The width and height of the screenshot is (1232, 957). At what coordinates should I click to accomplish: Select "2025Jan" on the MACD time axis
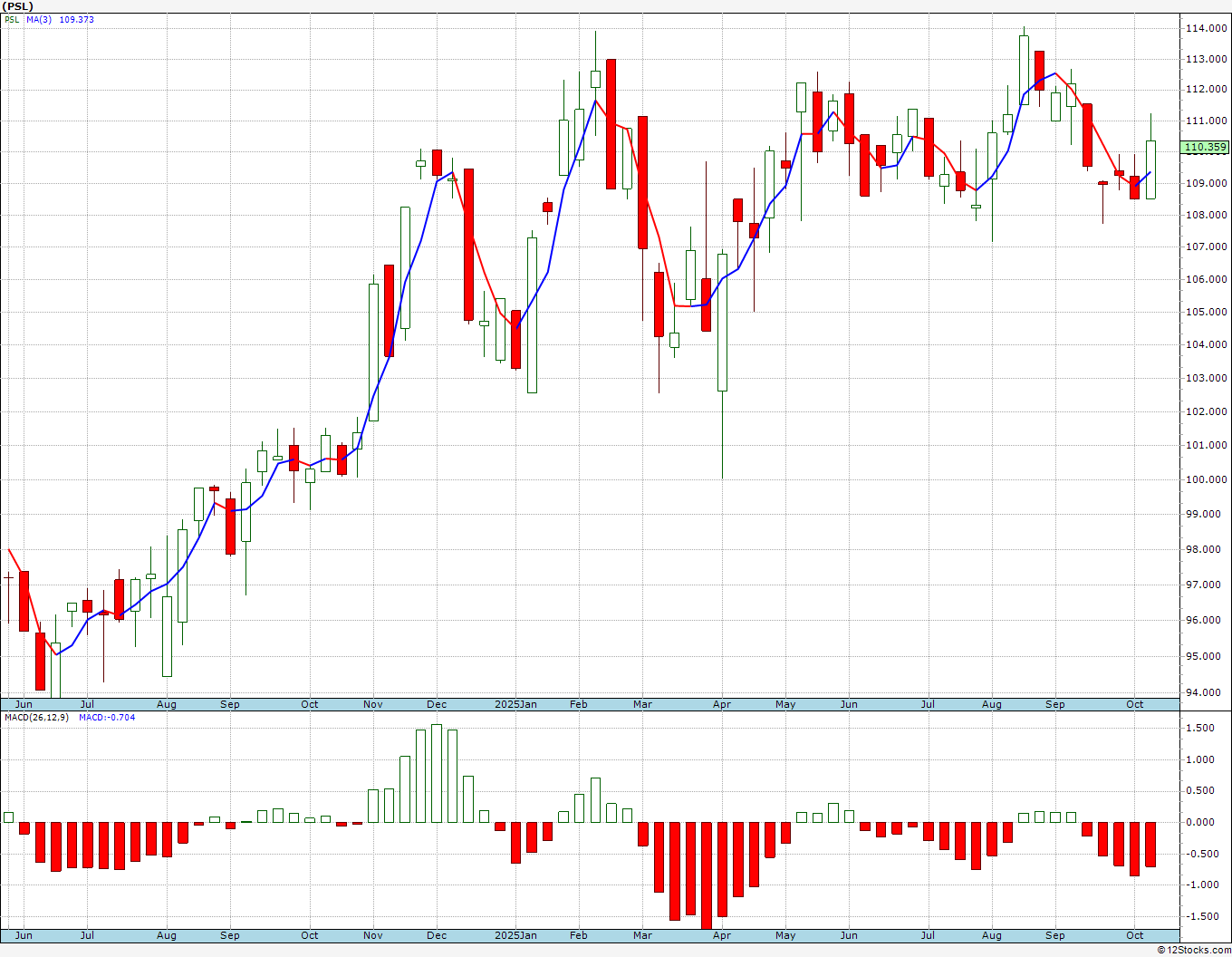click(515, 935)
